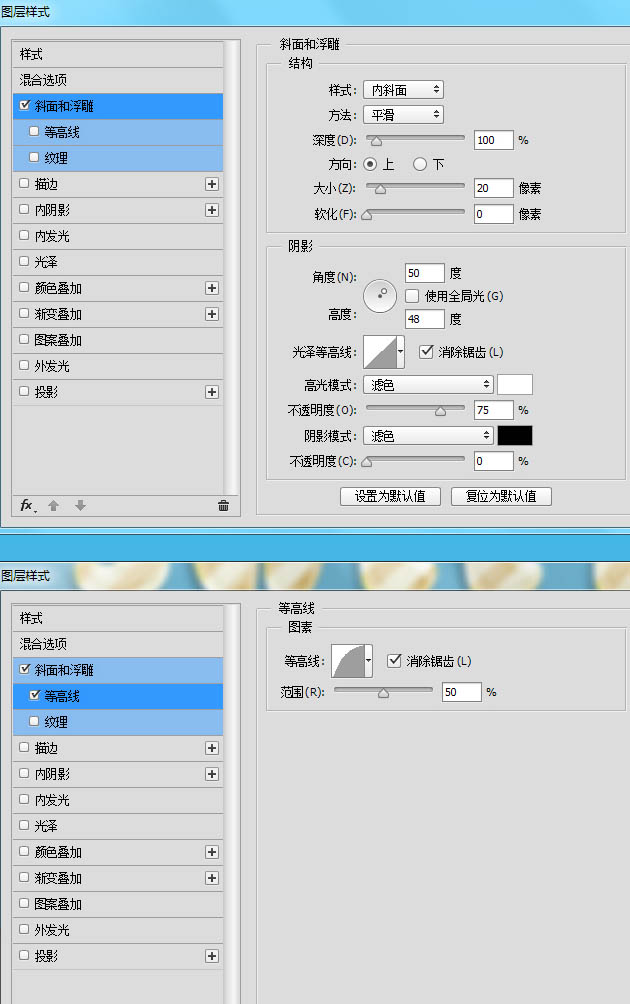Viewport: 630px width, 1004px height.
Task: Toggle 消除锯齿 checkbox in lower 等高线 panel
Action: 394,661
